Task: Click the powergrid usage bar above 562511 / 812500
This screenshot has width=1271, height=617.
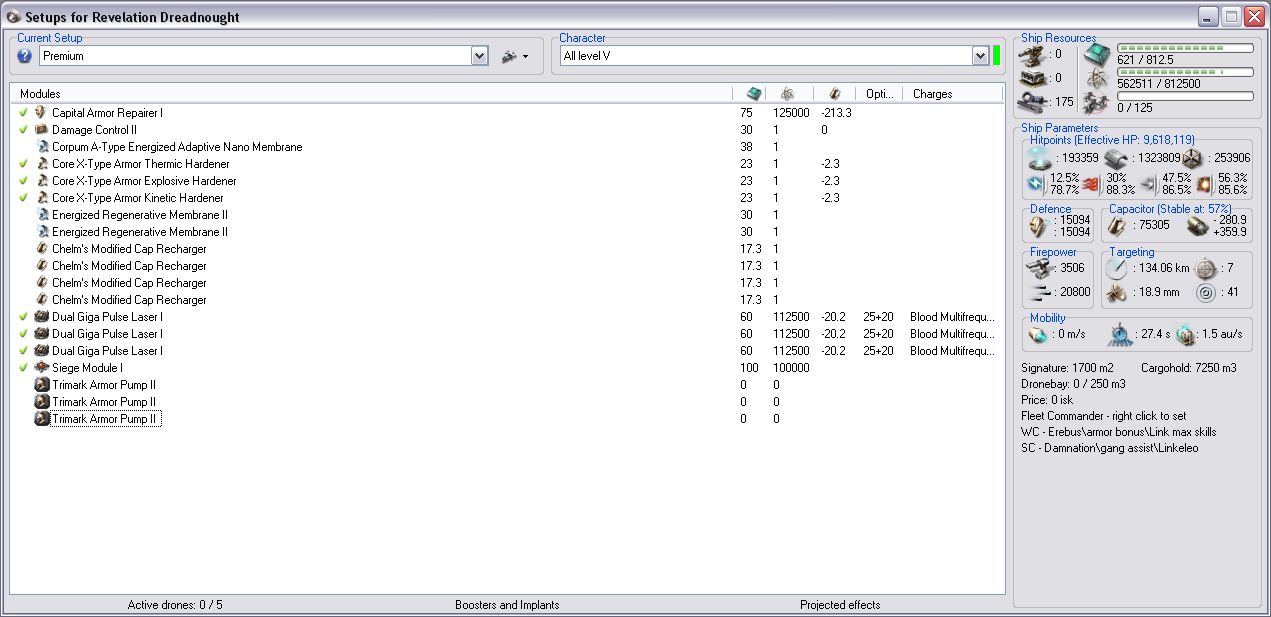Action: point(1185,72)
